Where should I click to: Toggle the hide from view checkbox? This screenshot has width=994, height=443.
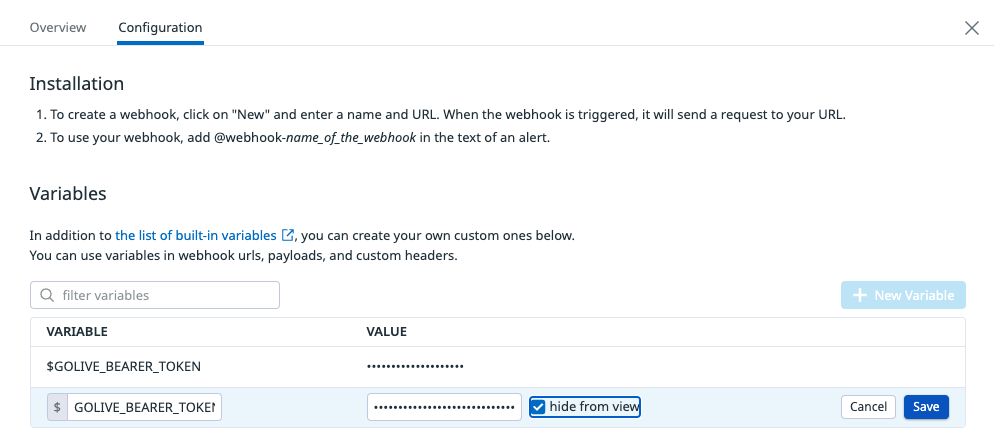pos(539,407)
